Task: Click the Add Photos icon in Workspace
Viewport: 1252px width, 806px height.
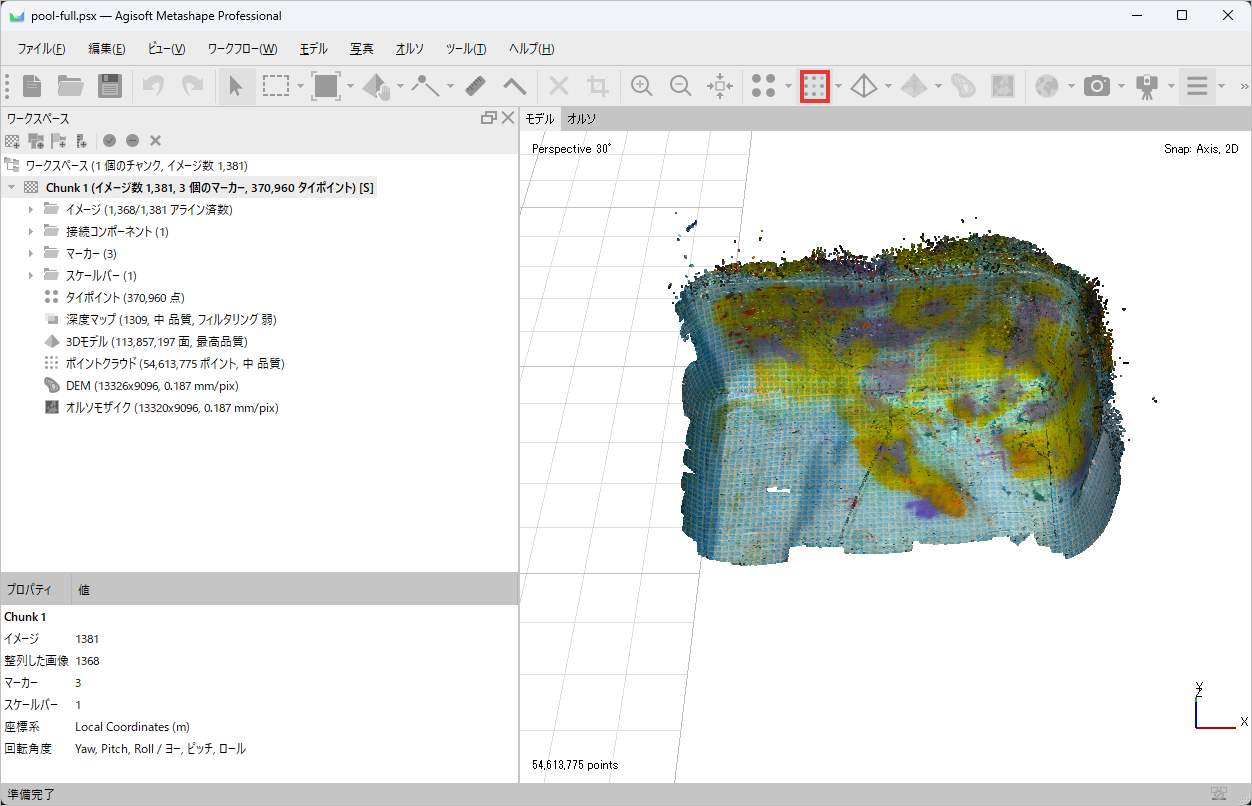Action: click(36, 141)
